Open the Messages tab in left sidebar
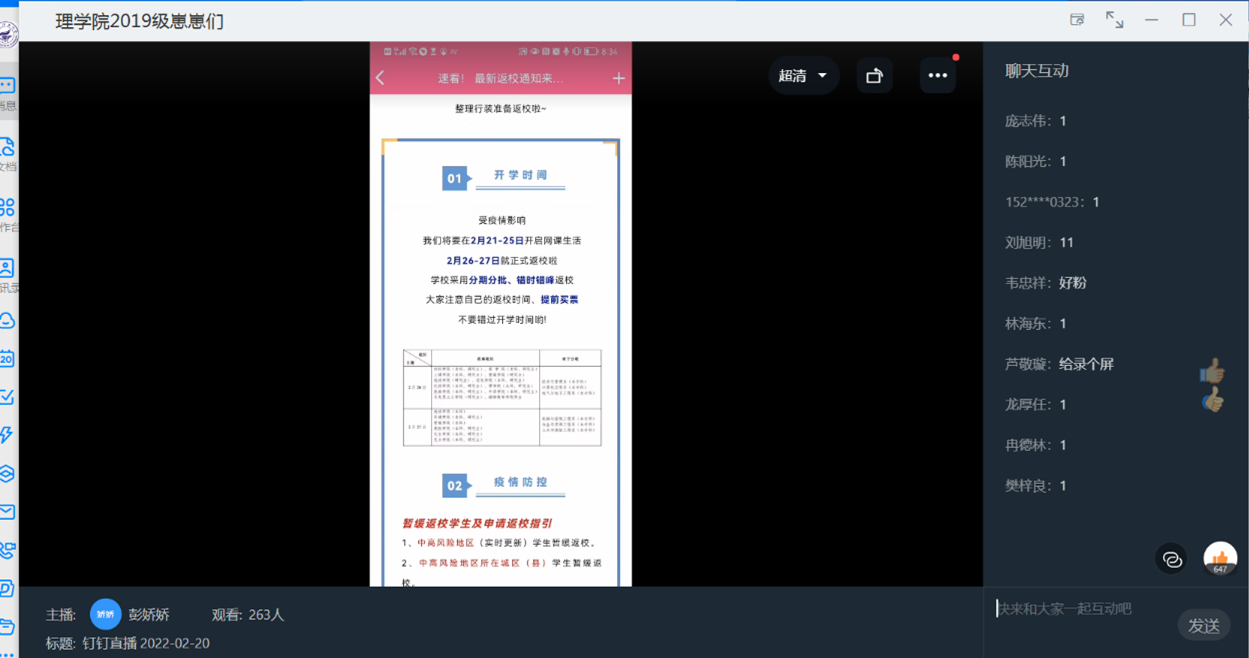The width and height of the screenshot is (1249, 658). pyautogui.click(x=7, y=90)
